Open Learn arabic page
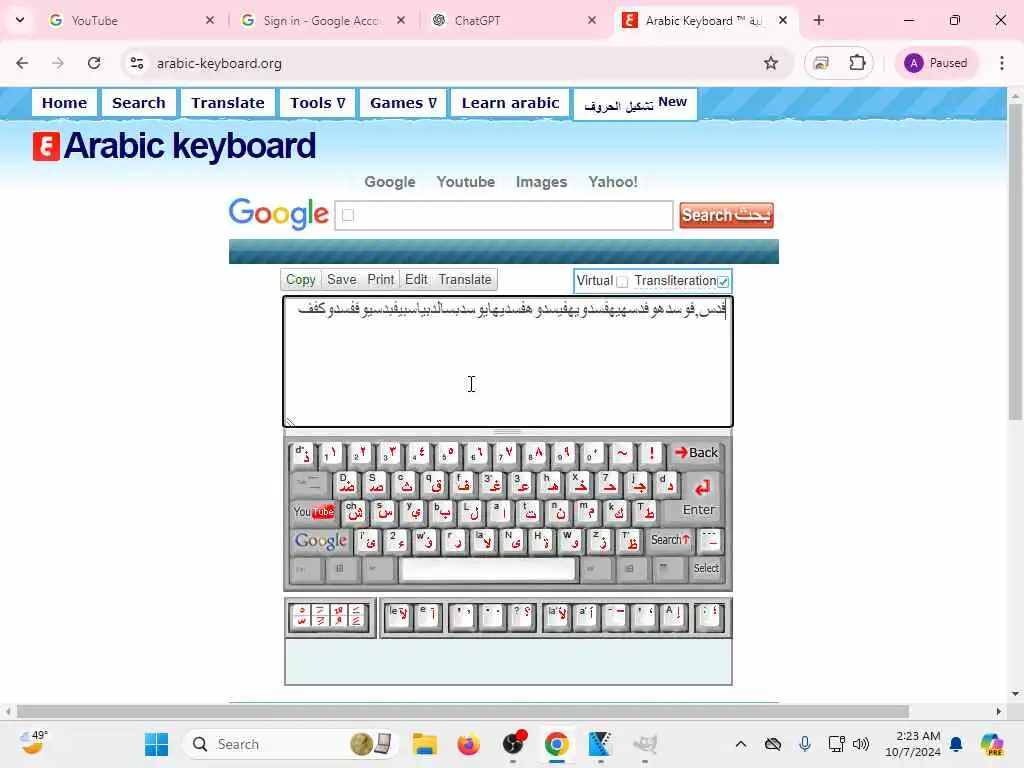This screenshot has width=1024, height=768. tap(510, 103)
